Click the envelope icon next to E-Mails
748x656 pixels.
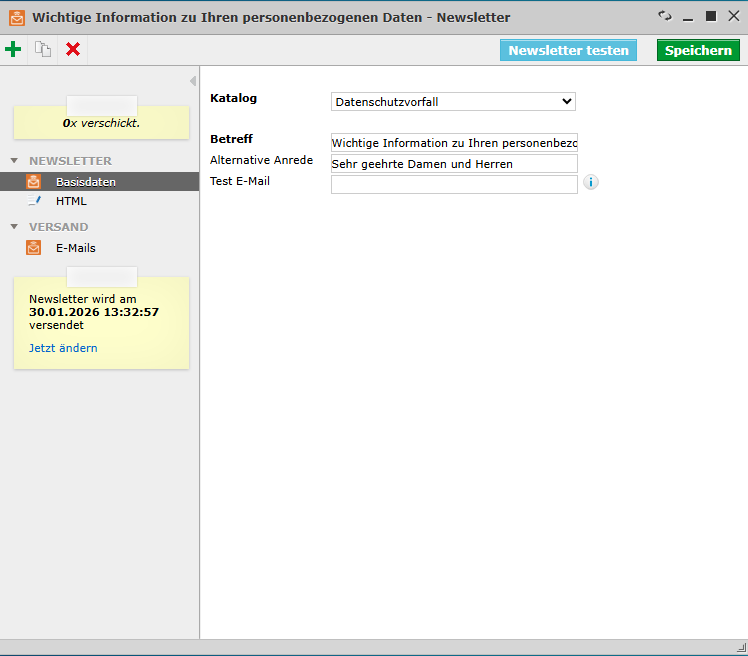pyautogui.click(x=34, y=248)
